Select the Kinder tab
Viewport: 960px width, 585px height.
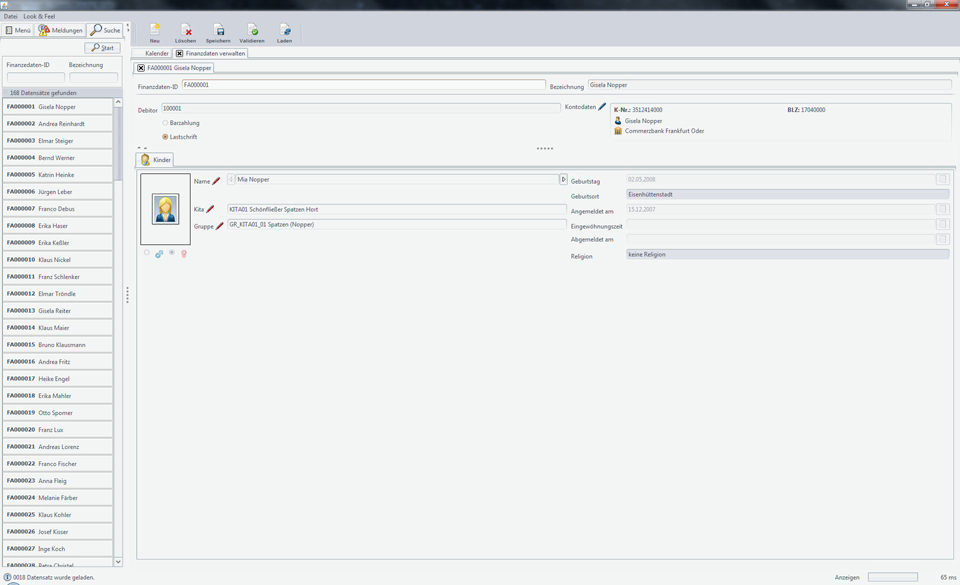pyautogui.click(x=156, y=160)
